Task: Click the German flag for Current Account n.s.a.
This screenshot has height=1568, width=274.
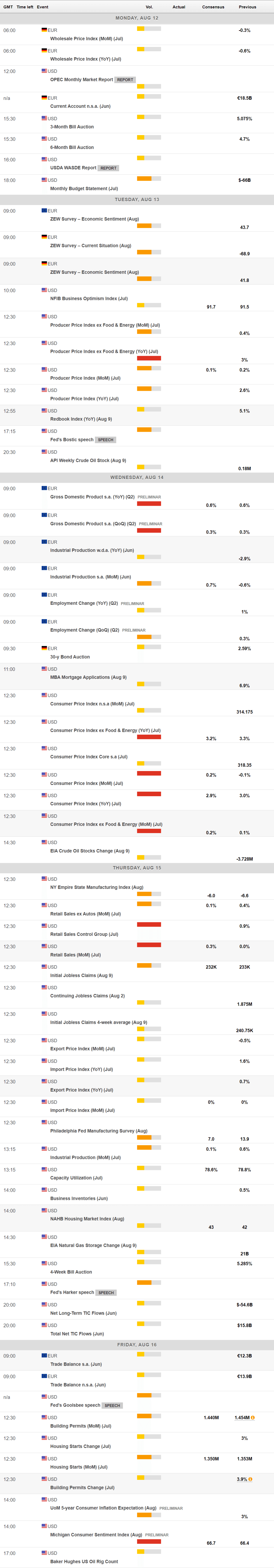Action: click(44, 97)
